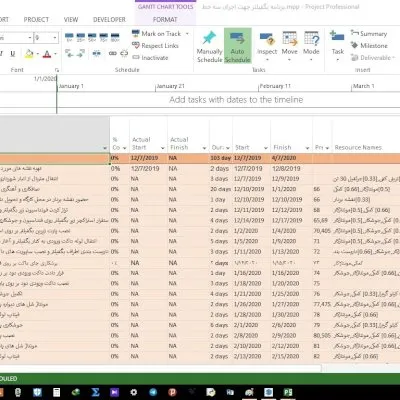The height and width of the screenshot is (400, 400).
Task: Select the start date cell '2/1/2020'
Action: tap(252, 325)
